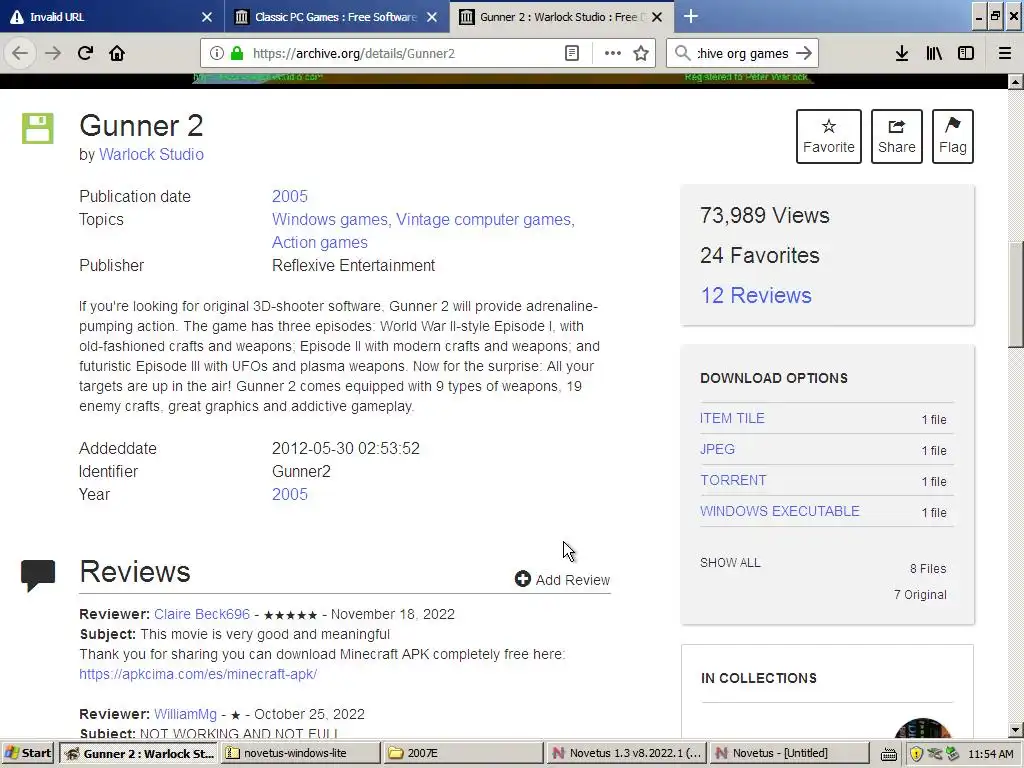Open reviewer Claire Beck696 profile
The image size is (1024, 768).
[x=202, y=615]
